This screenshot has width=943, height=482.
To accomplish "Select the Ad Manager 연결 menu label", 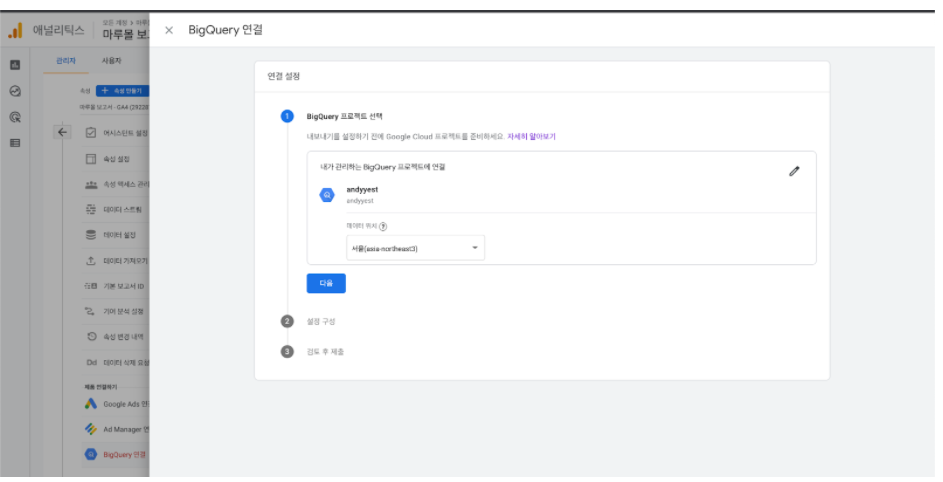I will pos(126,429).
